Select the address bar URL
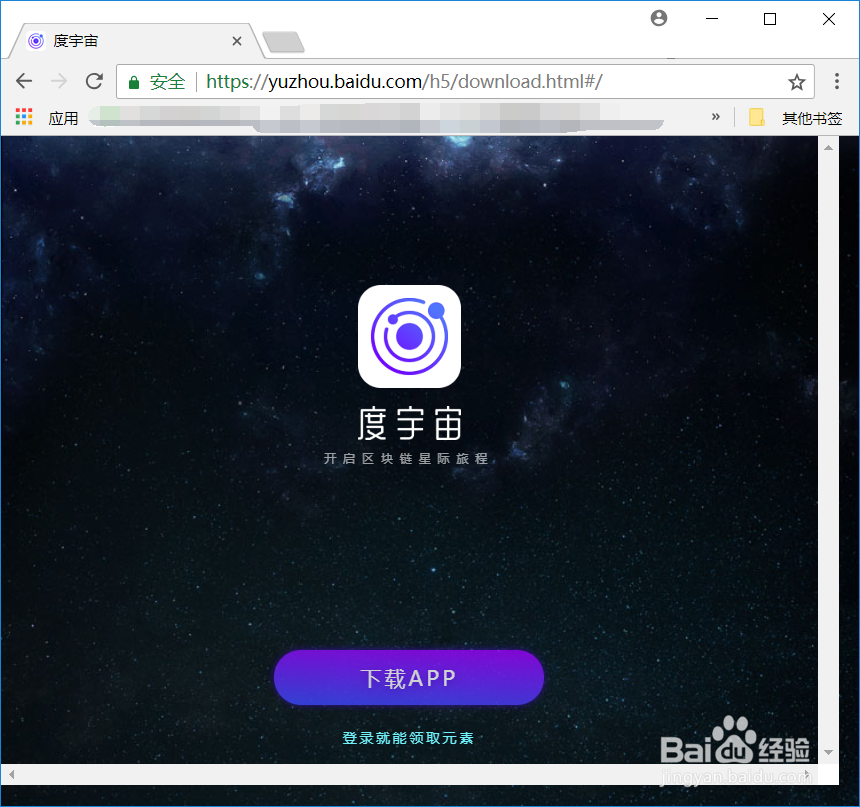 (x=400, y=81)
